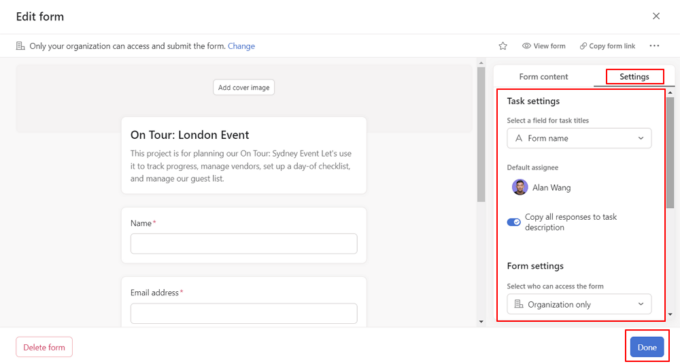Click the Change access link
Image resolution: width=680 pixels, height=364 pixels.
[241, 46]
